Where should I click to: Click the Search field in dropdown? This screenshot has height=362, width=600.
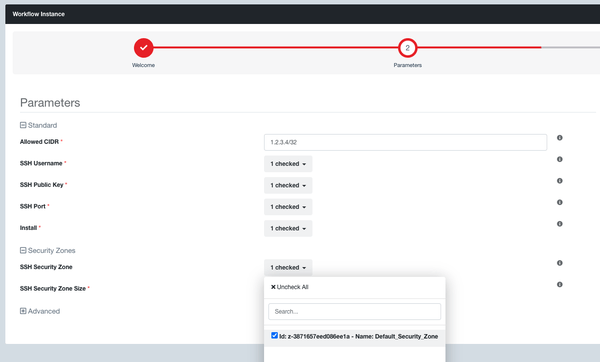pyautogui.click(x=354, y=311)
